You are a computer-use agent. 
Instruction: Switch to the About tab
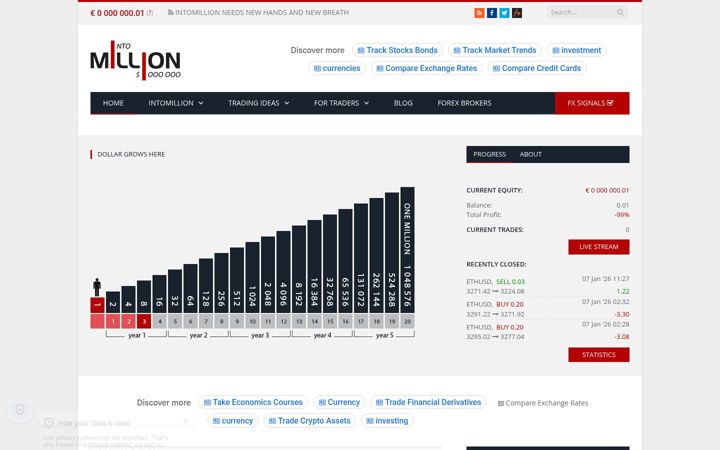point(530,154)
